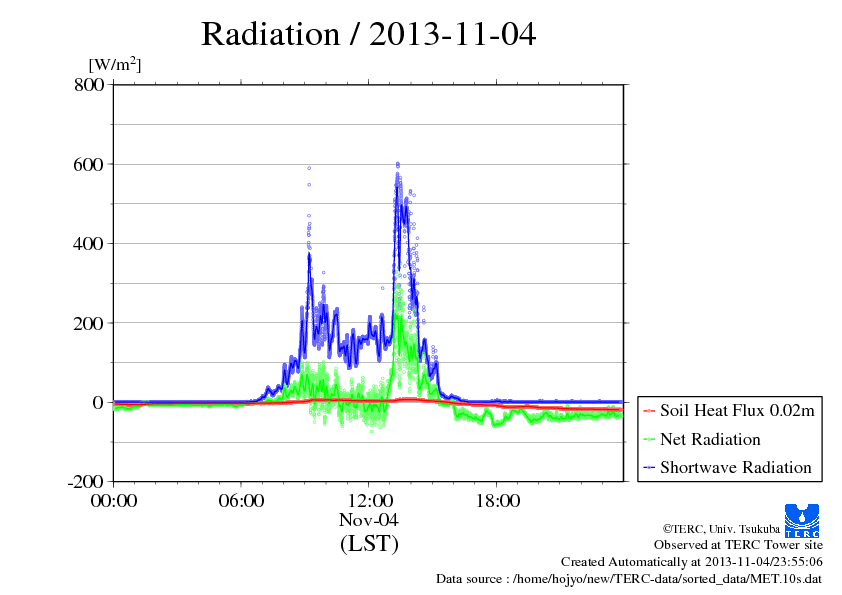842x595 pixels.
Task: Click the 'Shortwave Radiation' legend label
Action: [x=736, y=467]
